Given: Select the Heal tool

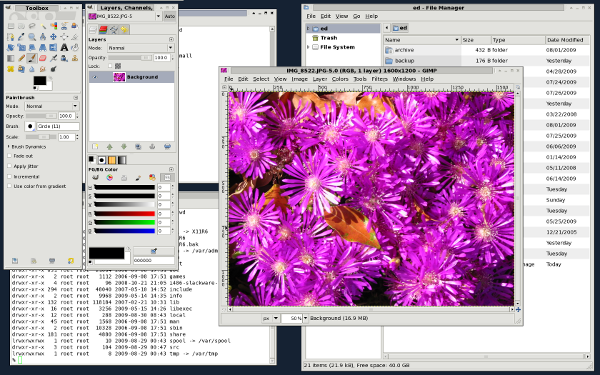Looking at the screenshot, I should pyautogui.click(x=11, y=69).
